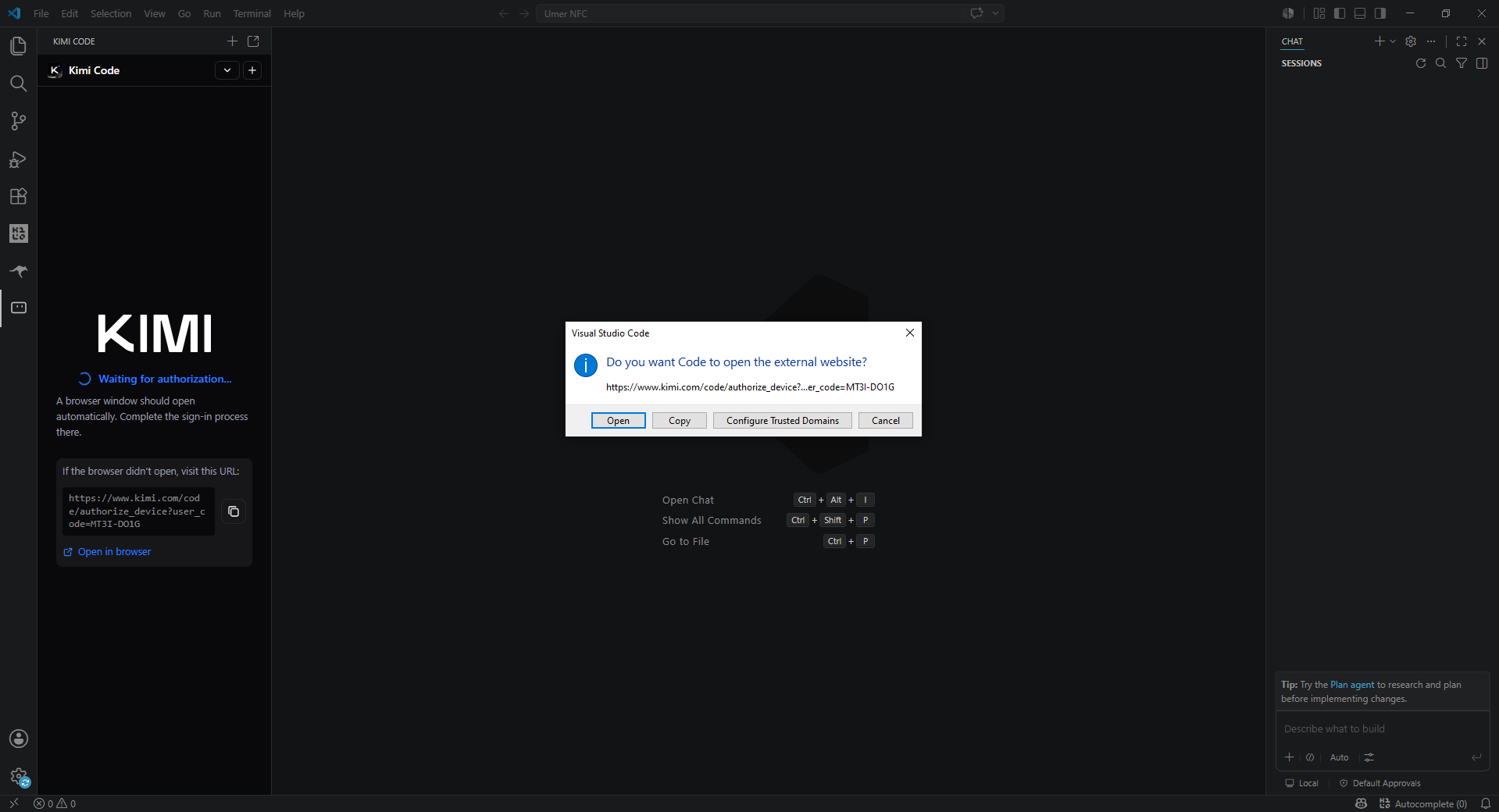Select the CHAT tab
The width and height of the screenshot is (1499, 812).
[x=1292, y=41]
